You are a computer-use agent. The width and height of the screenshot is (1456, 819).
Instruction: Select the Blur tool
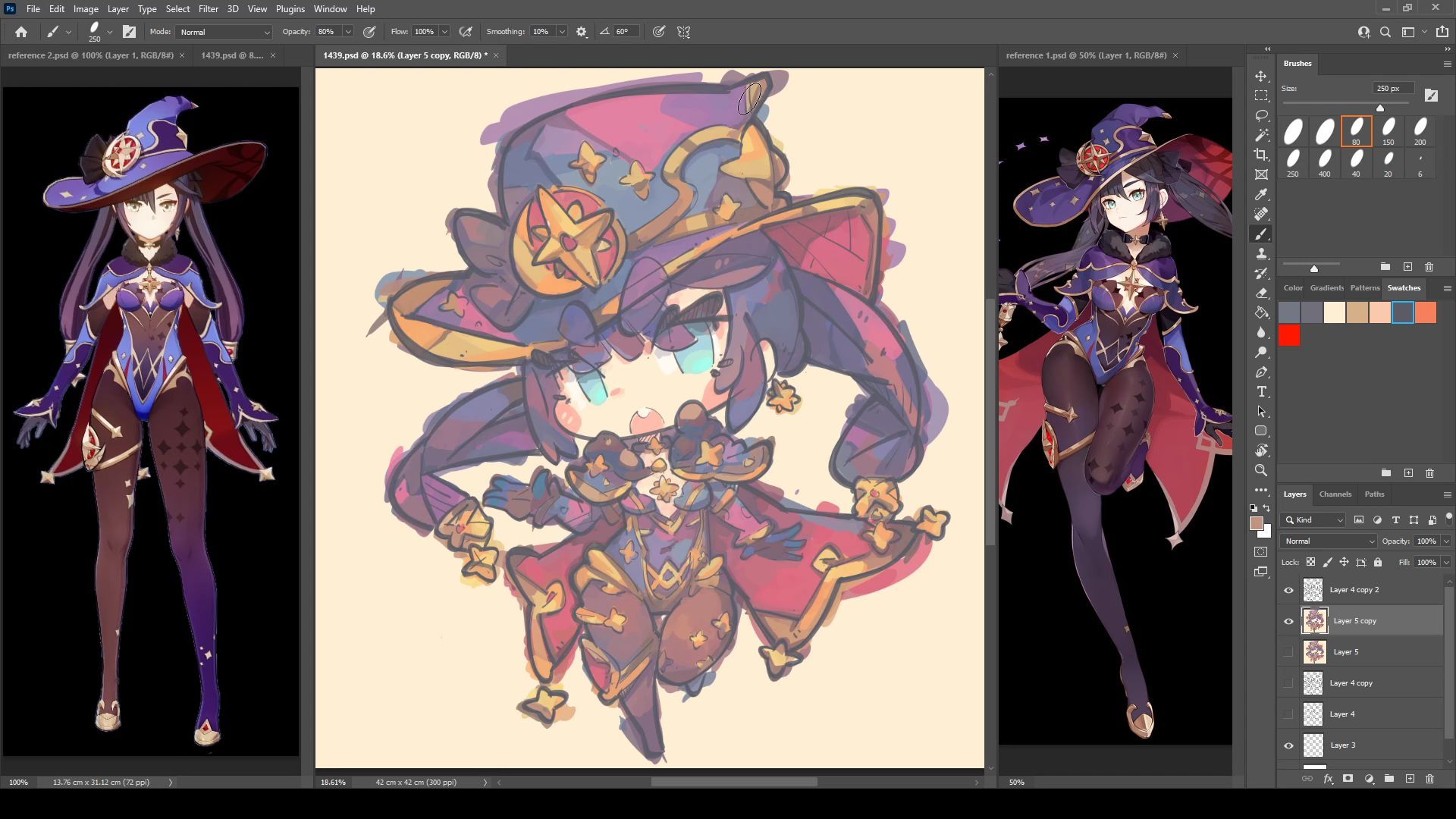(x=1261, y=333)
